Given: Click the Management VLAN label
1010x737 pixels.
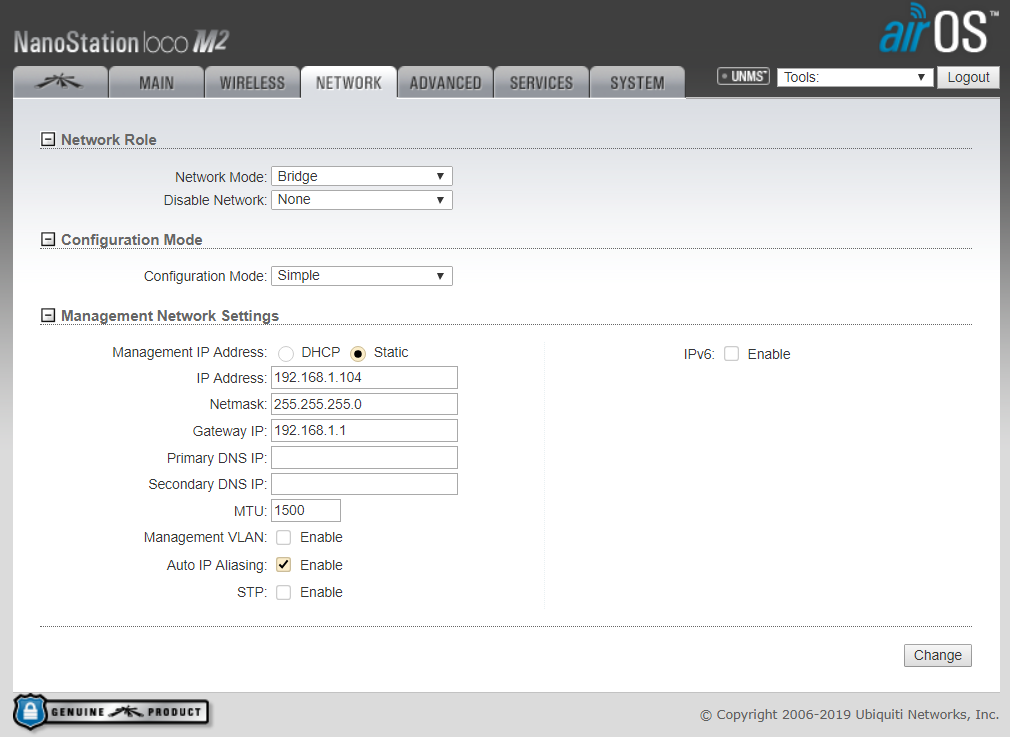Looking at the screenshot, I should coord(205,537).
